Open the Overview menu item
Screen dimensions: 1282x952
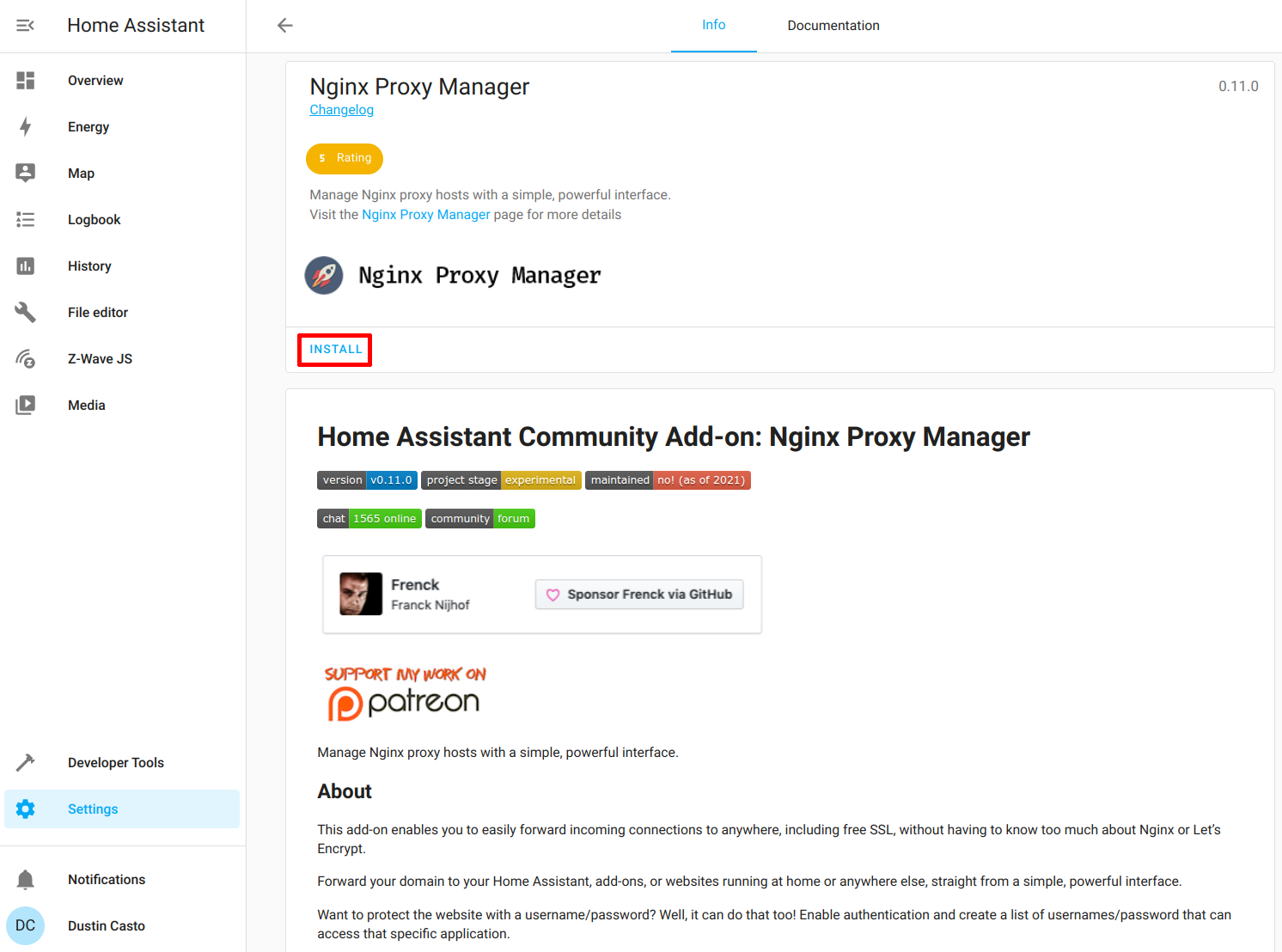pos(122,81)
